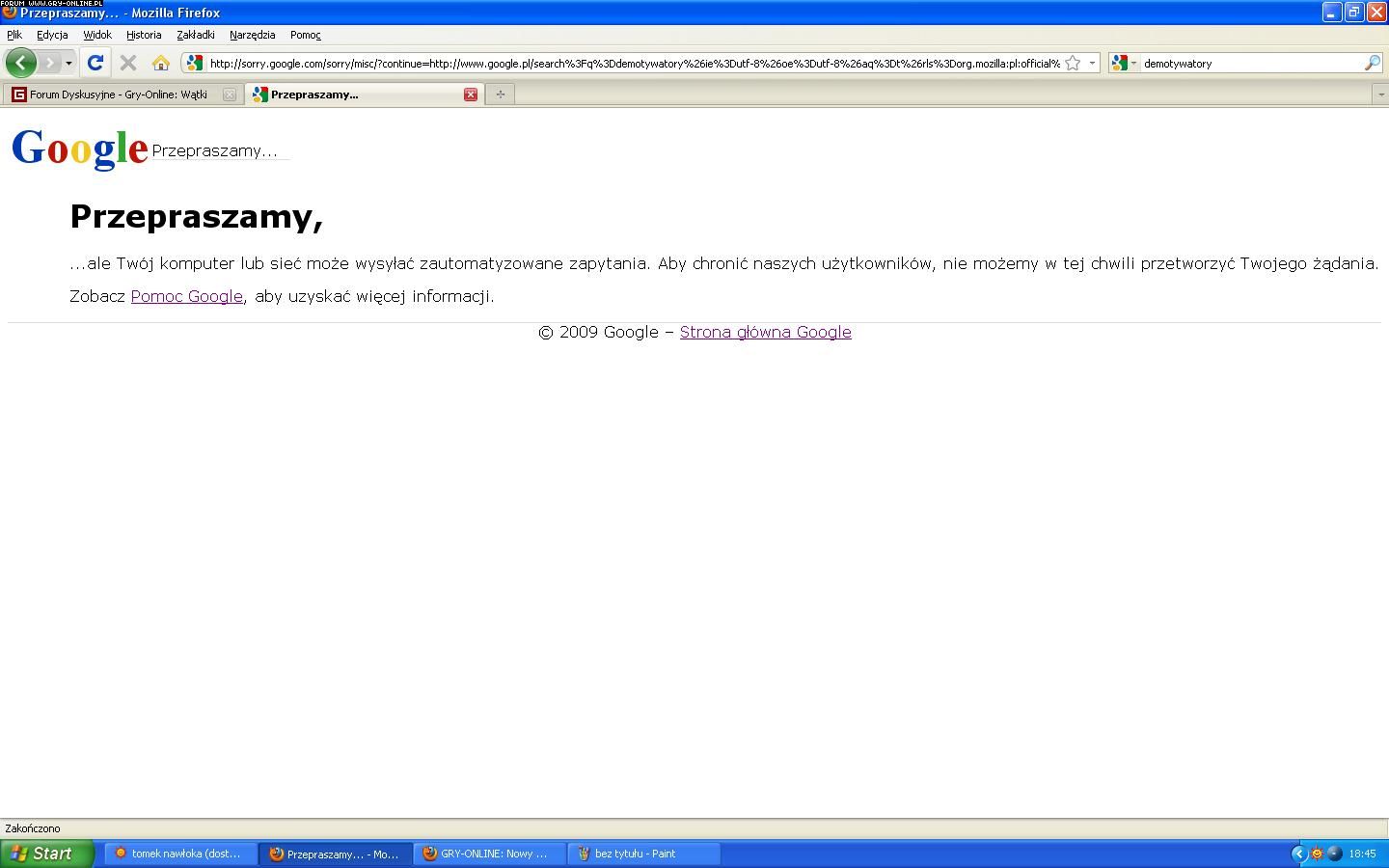The width and height of the screenshot is (1389, 868).
Task: Click the magnifier search icon
Action: tap(1373, 63)
